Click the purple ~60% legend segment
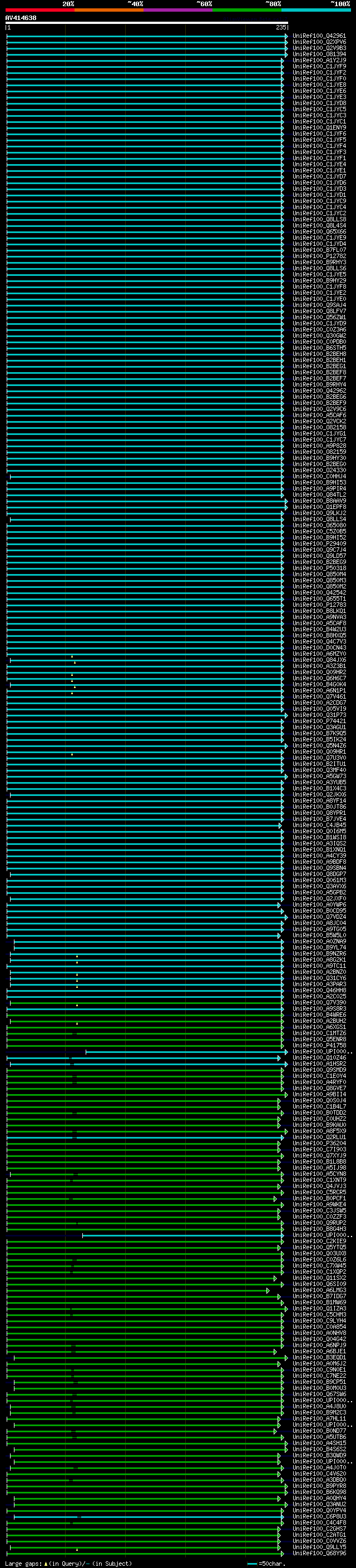 (x=177, y=10)
